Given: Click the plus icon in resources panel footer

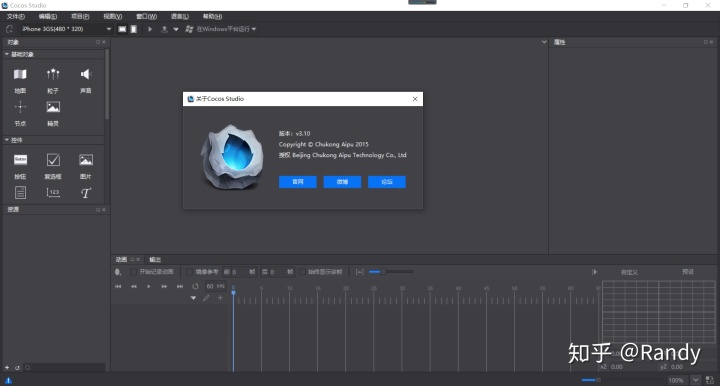Looking at the screenshot, I should (7, 368).
